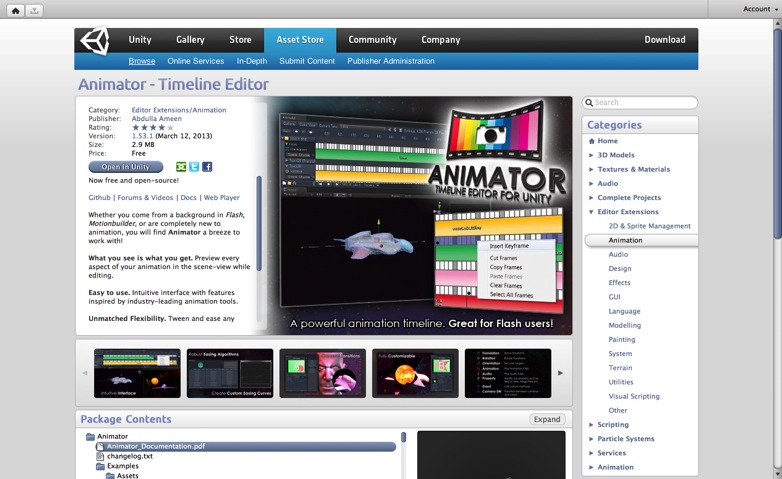This screenshot has width=782, height=479.
Task: Open the Submit Content submenu
Action: point(307,61)
